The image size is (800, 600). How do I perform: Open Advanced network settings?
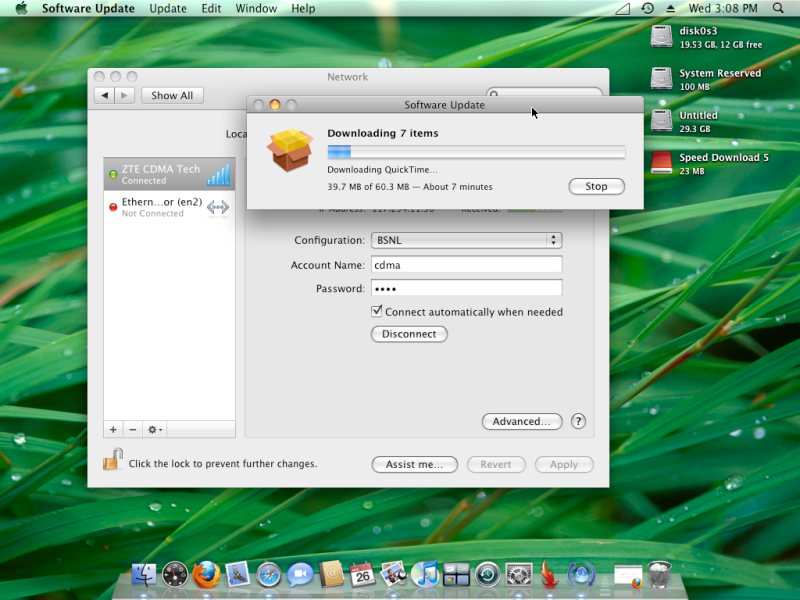tap(521, 422)
